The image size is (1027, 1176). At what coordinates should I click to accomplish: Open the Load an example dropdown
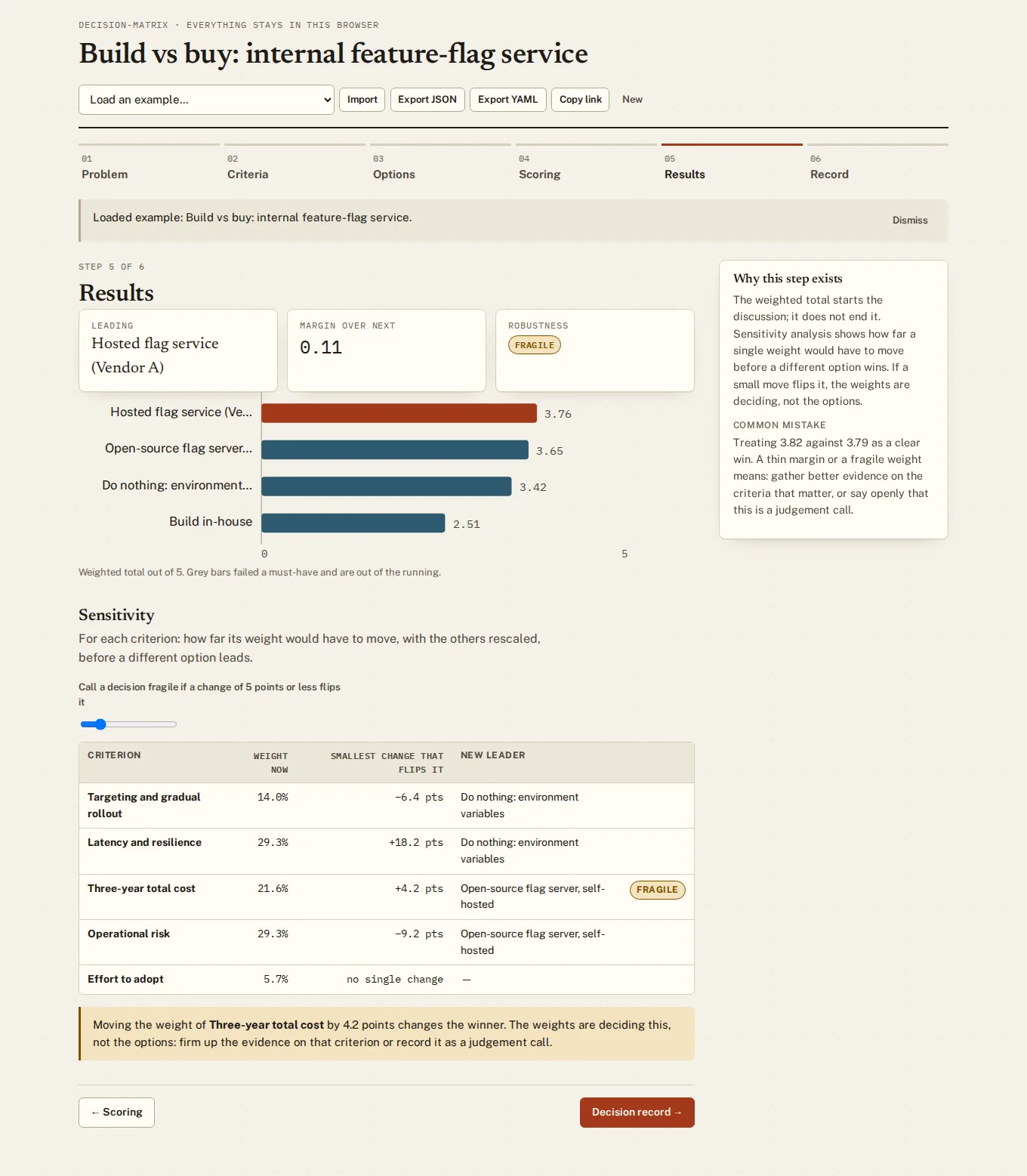pos(206,100)
